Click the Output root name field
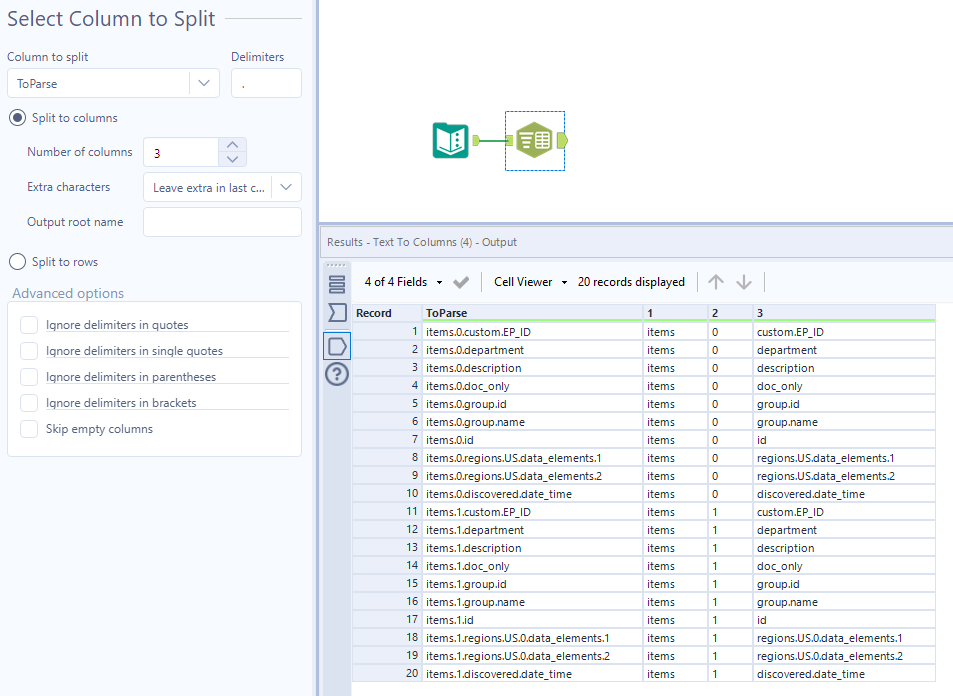953x696 pixels. 222,222
